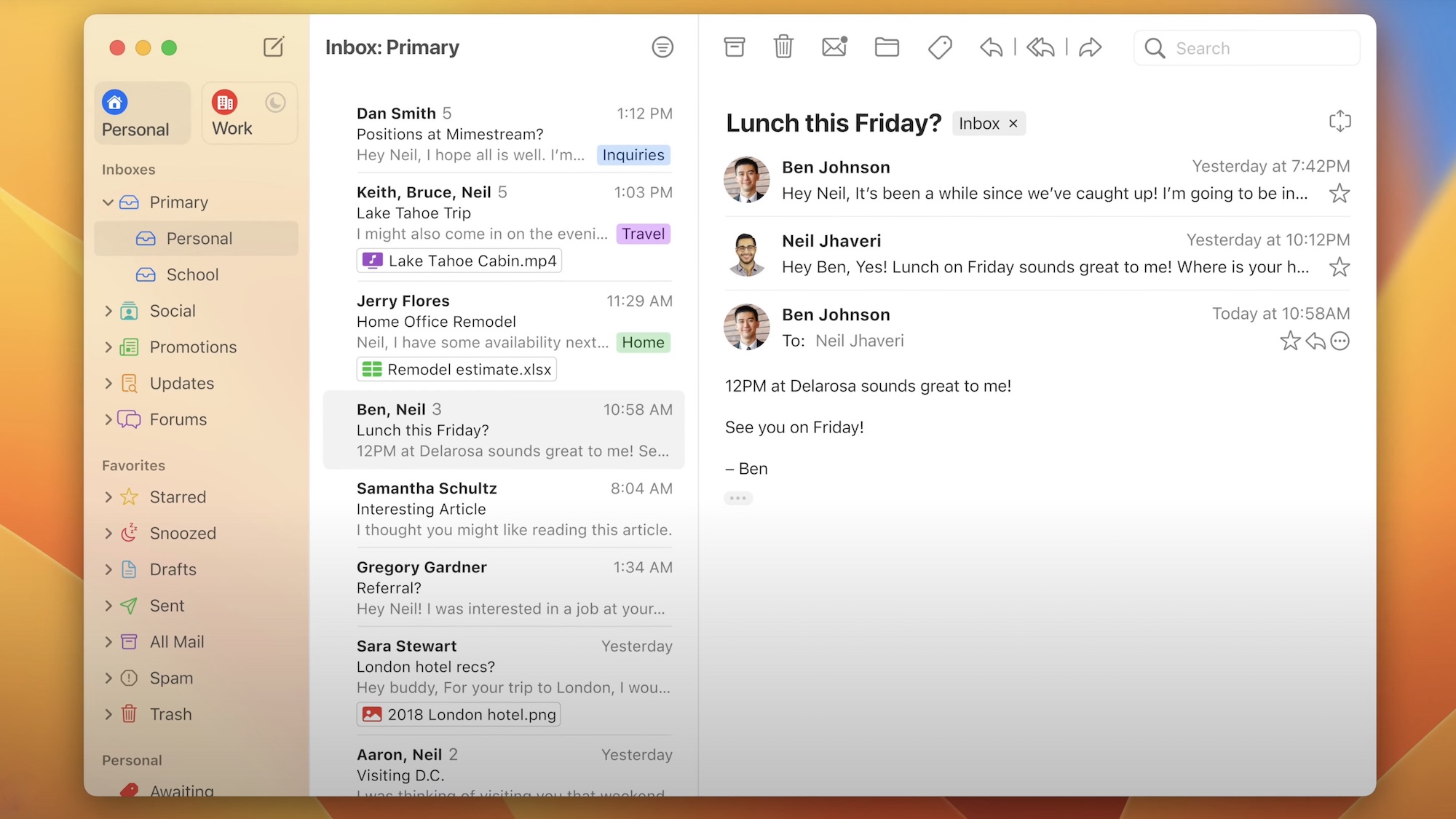Expand the Forums inbox

click(x=108, y=419)
